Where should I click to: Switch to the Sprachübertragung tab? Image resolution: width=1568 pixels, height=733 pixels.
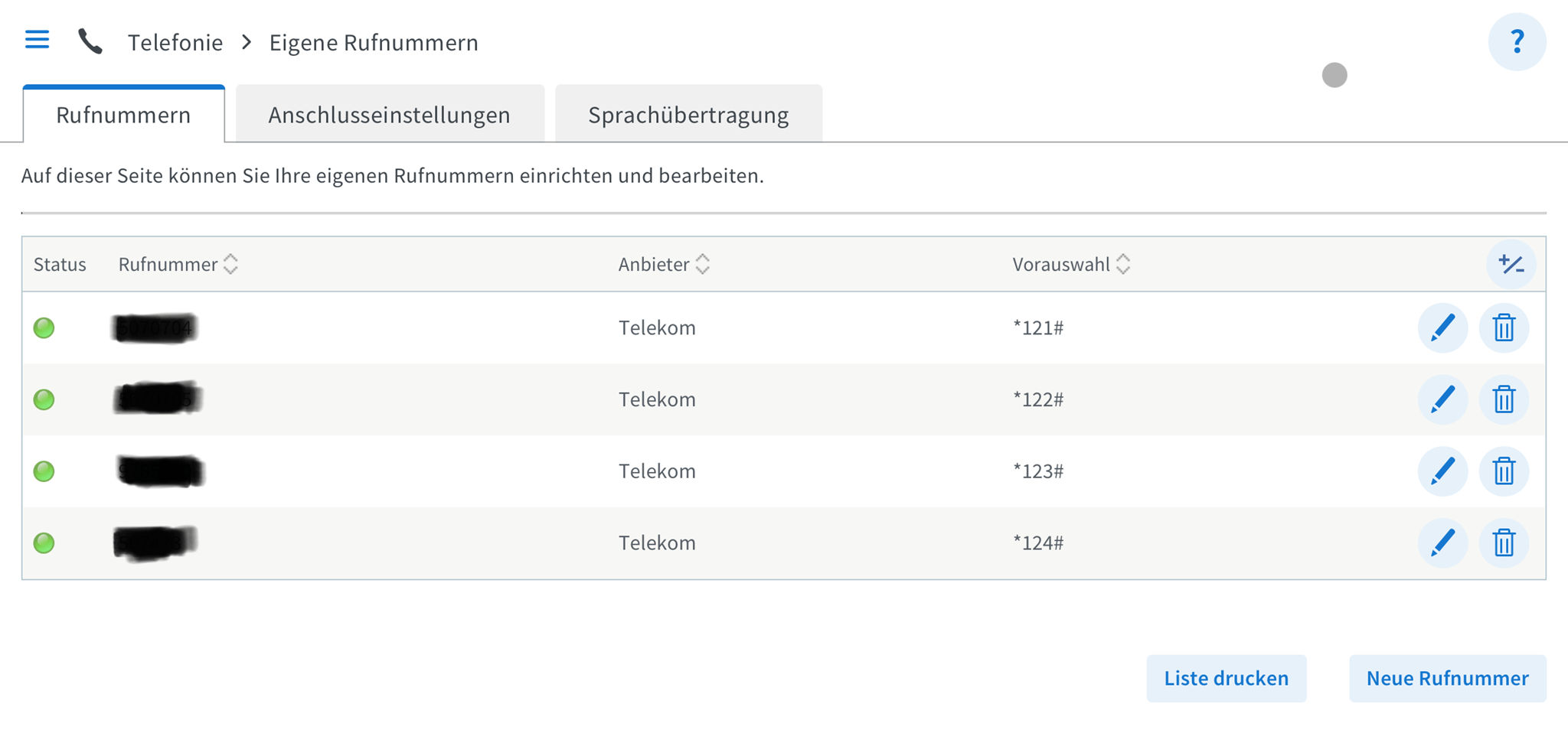tap(688, 115)
